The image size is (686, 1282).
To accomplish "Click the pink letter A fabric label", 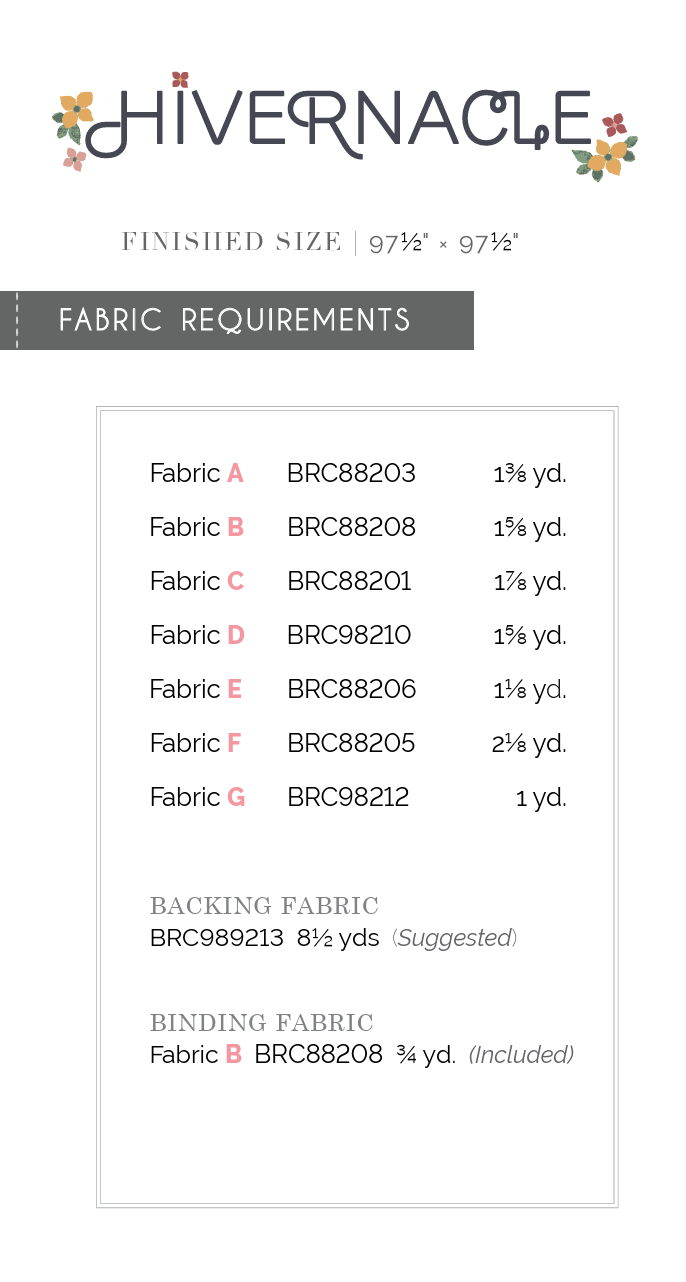I will click(235, 473).
